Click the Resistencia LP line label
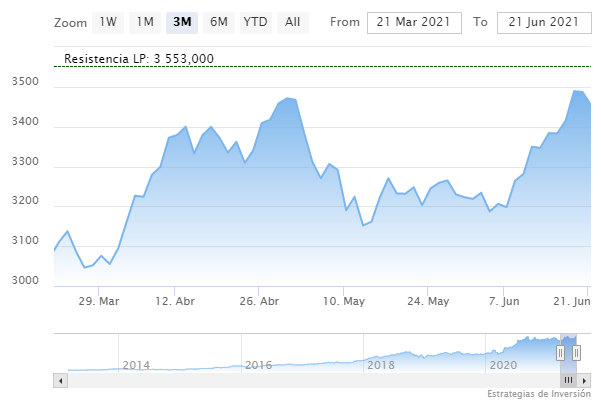601x408 pixels. pos(139,59)
